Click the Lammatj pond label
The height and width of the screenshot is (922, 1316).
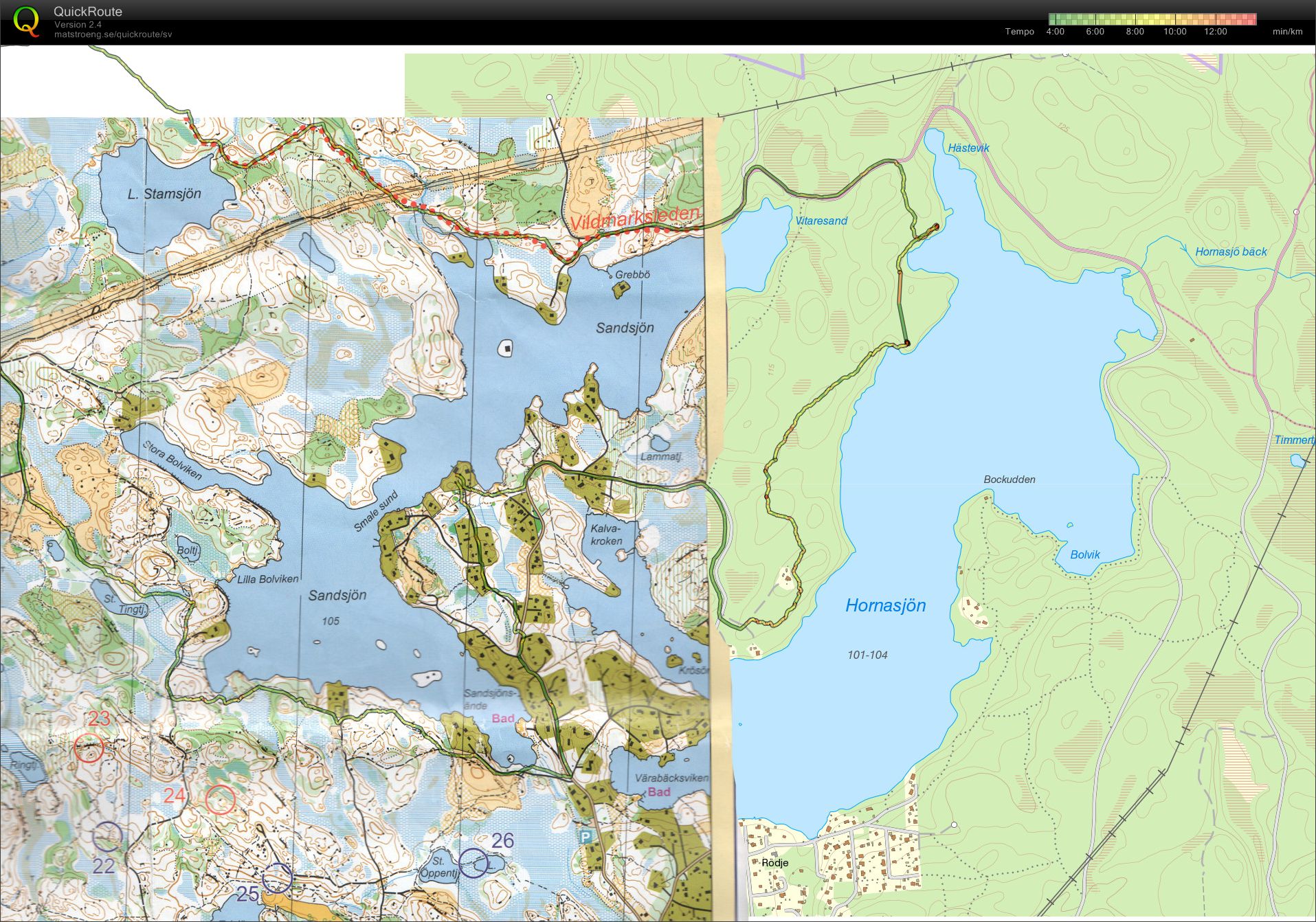point(660,456)
